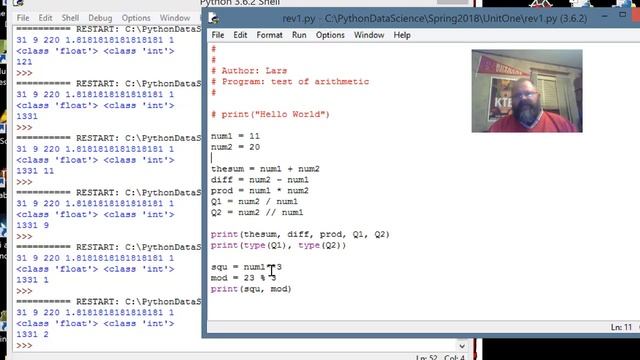Click the 'prod = num1 * num2' line
Image resolution: width=640 pixels, height=360 pixels.
pos(260,191)
